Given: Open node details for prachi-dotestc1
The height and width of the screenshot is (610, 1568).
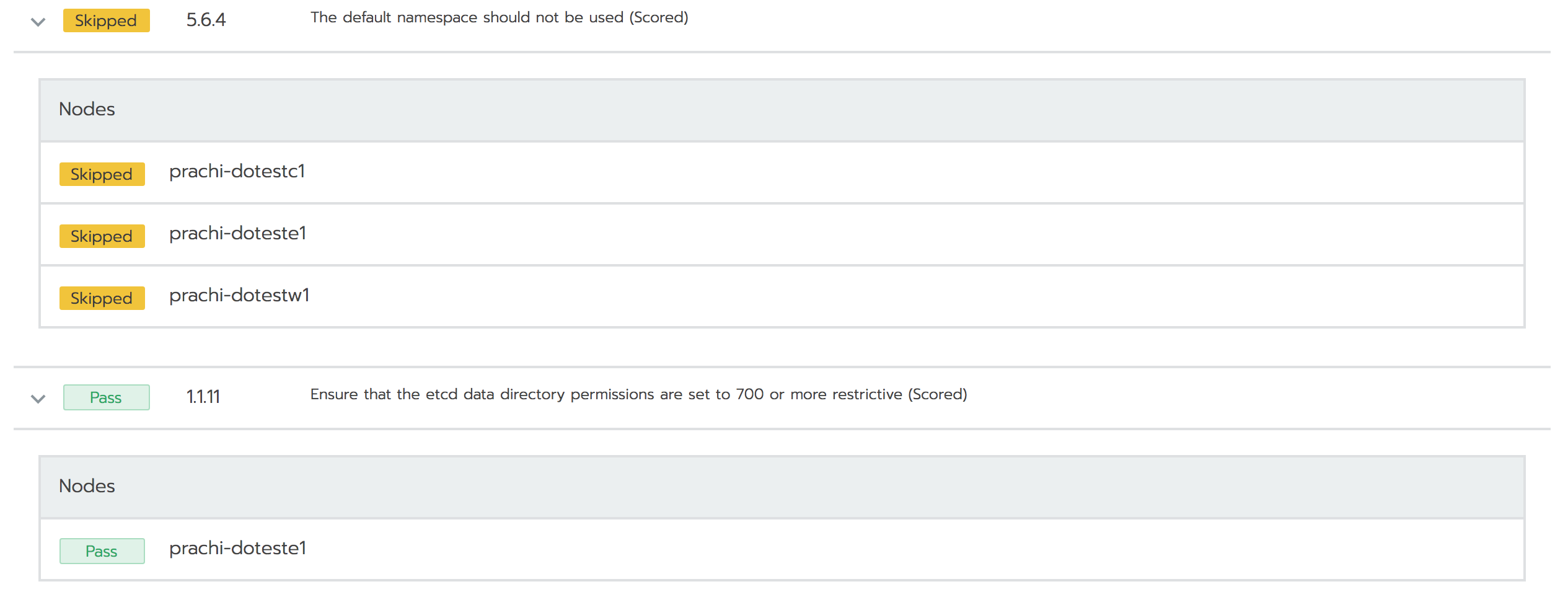Looking at the screenshot, I should click(237, 172).
